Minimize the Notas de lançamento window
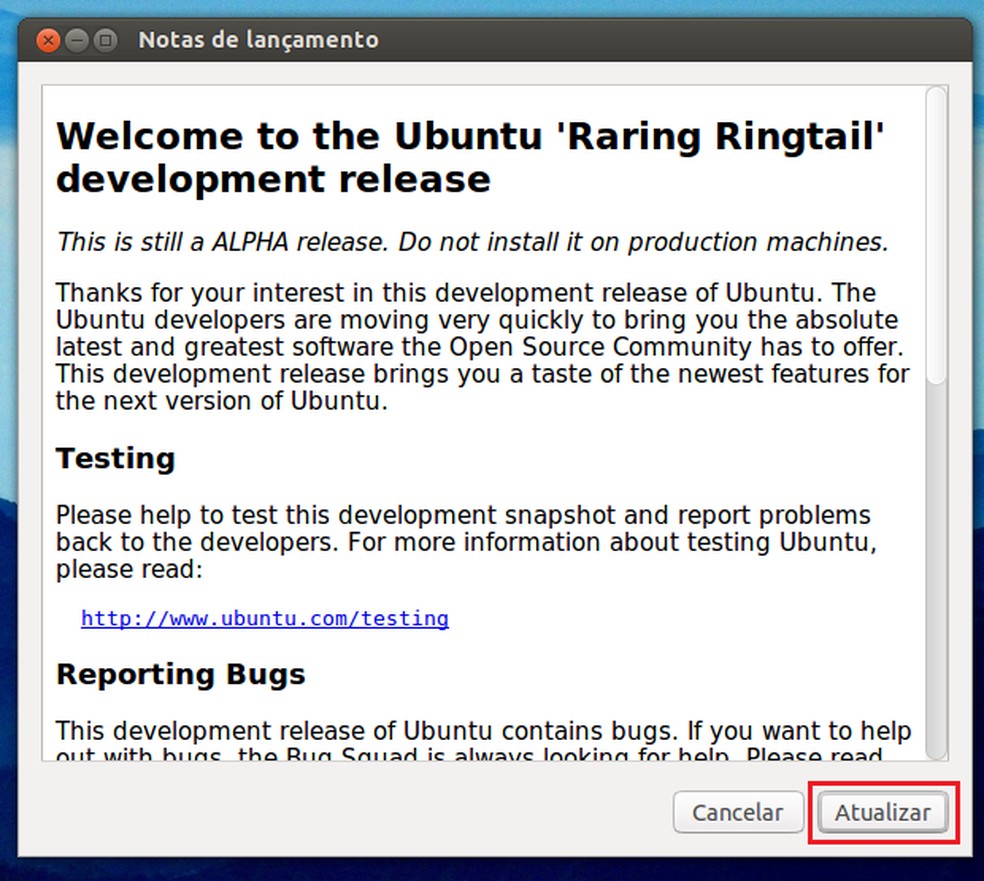This screenshot has height=881, width=984. click(x=77, y=41)
